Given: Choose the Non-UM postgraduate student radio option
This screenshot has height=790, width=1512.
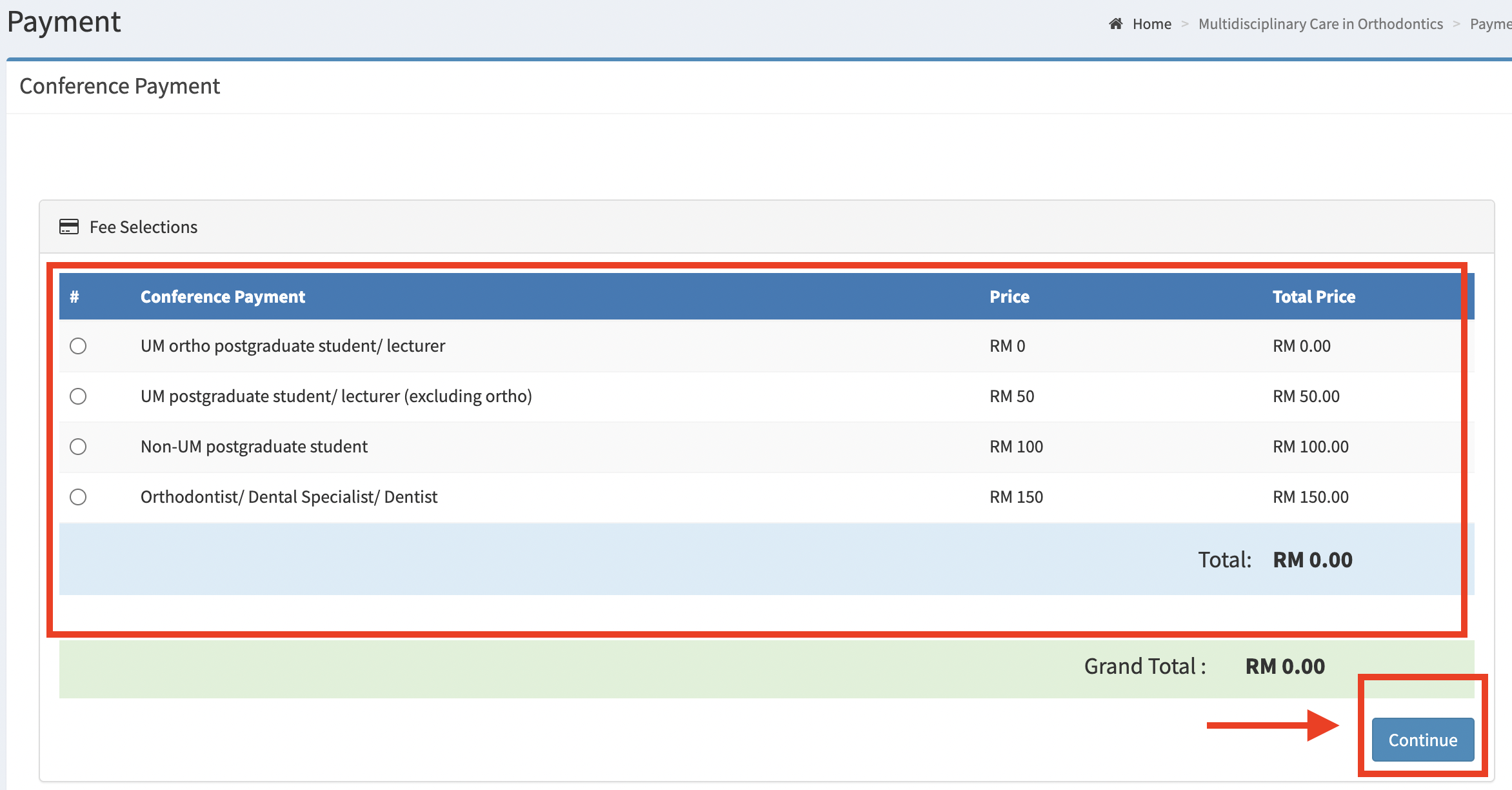Looking at the screenshot, I should pyautogui.click(x=78, y=447).
